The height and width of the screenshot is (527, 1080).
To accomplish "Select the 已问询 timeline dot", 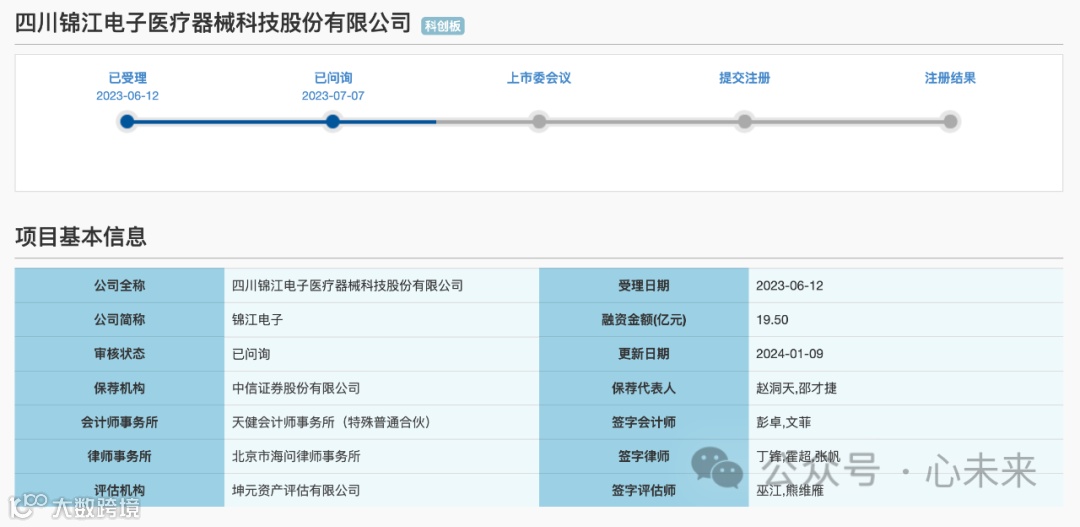I will coord(333,122).
